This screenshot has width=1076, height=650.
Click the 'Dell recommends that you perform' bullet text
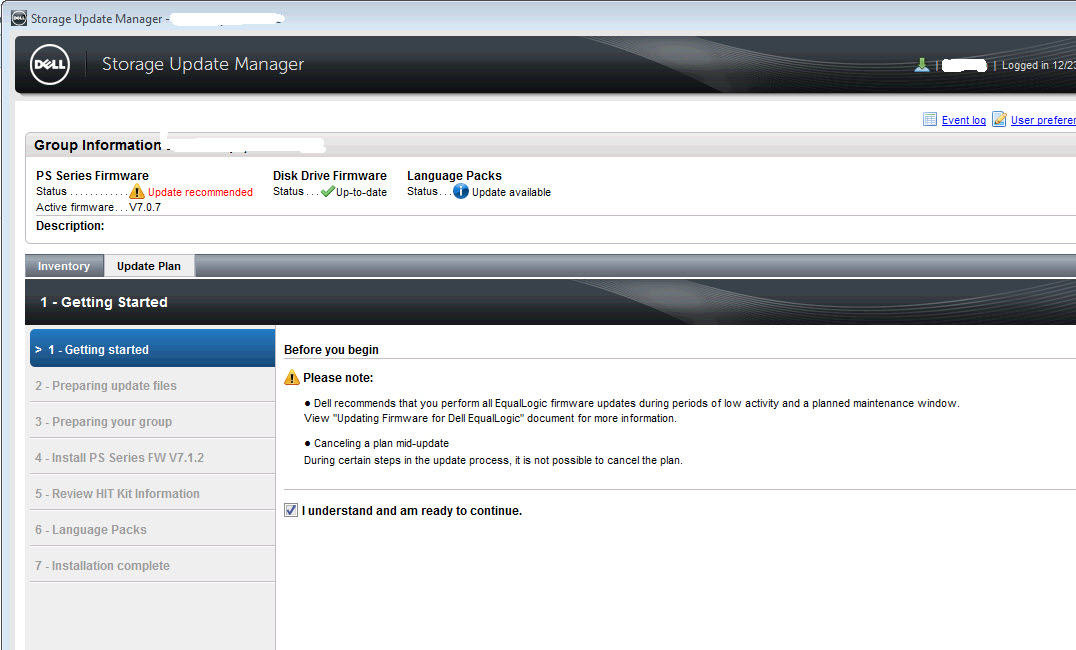(x=632, y=404)
